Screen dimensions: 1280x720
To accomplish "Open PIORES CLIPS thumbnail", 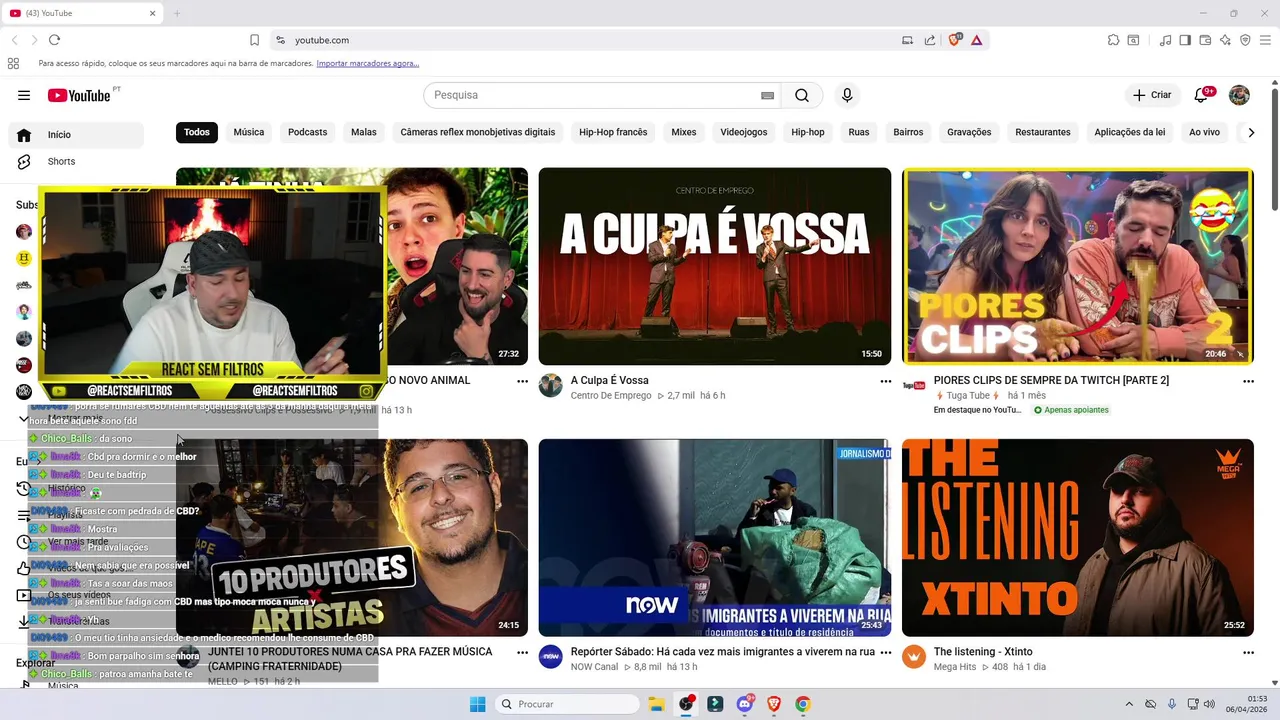I will [1078, 266].
